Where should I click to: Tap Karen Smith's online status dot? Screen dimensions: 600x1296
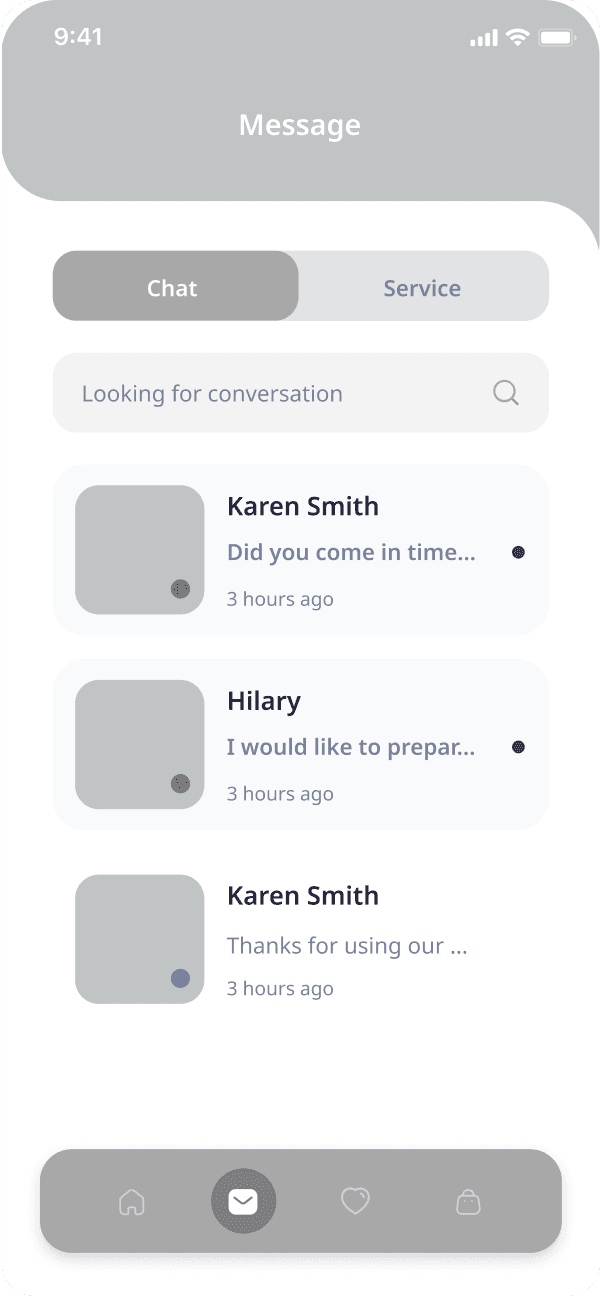tap(180, 589)
